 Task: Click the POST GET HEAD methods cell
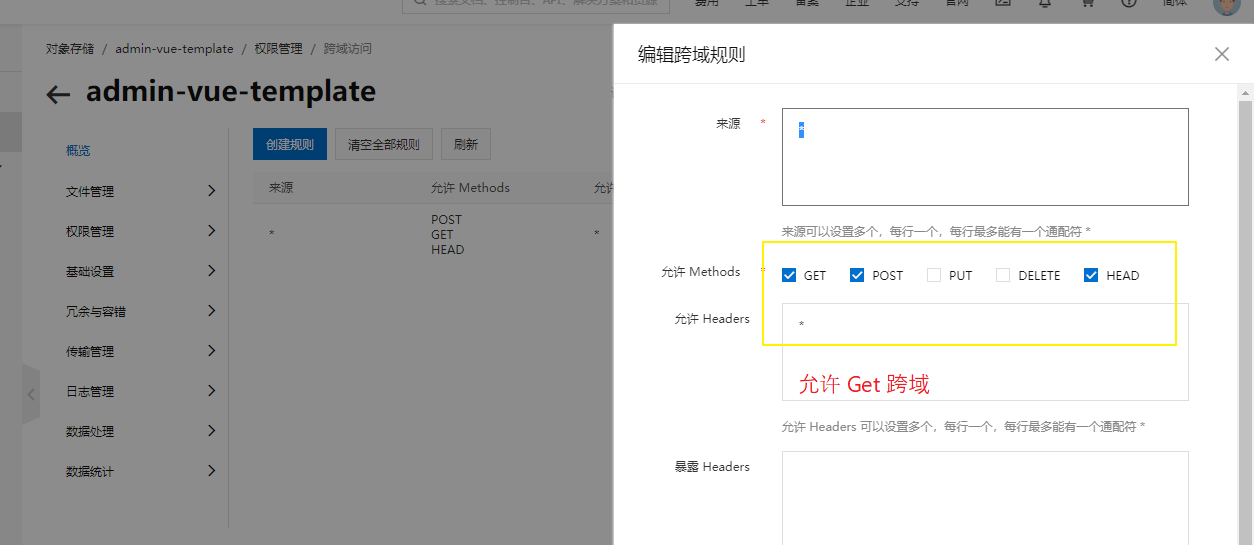[x=447, y=234]
